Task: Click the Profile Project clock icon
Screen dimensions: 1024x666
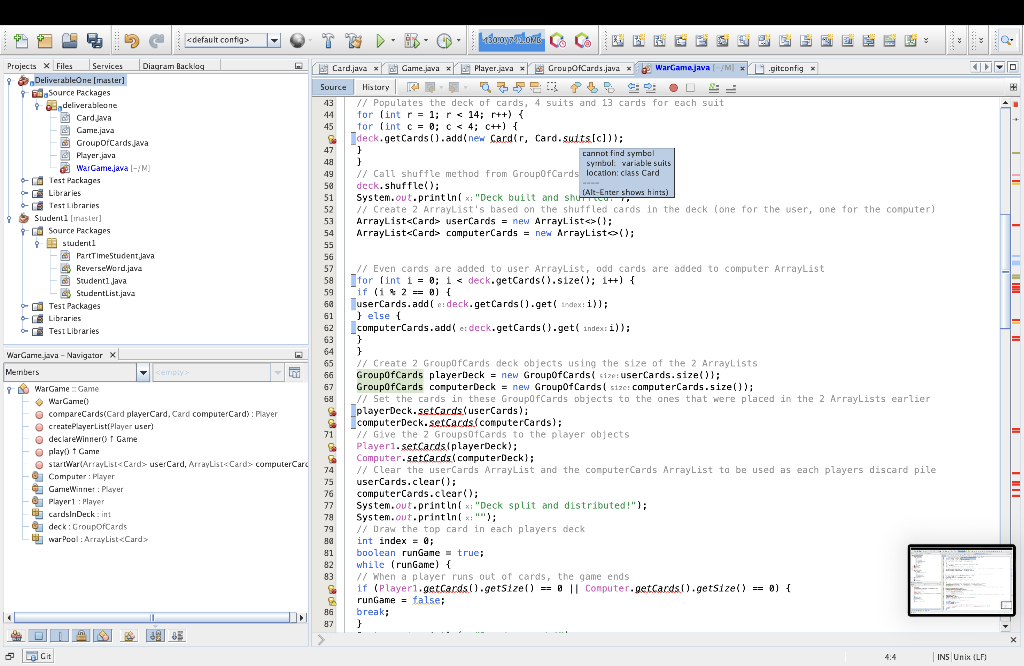Action: click(x=444, y=41)
